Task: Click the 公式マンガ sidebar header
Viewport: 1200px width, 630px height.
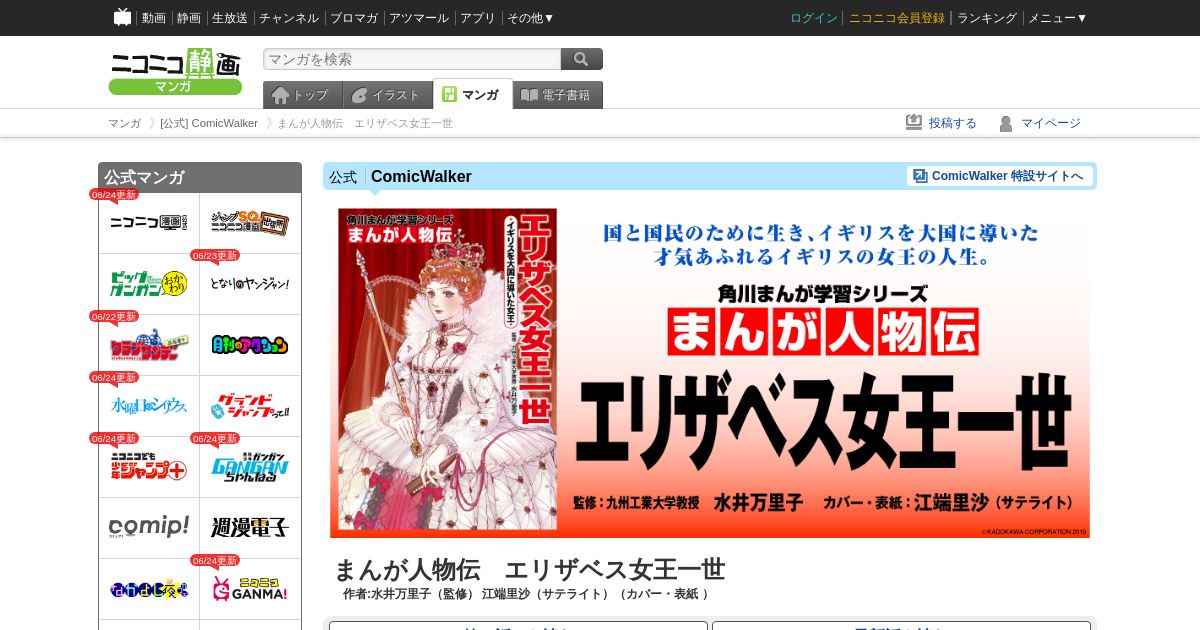Action: (200, 177)
